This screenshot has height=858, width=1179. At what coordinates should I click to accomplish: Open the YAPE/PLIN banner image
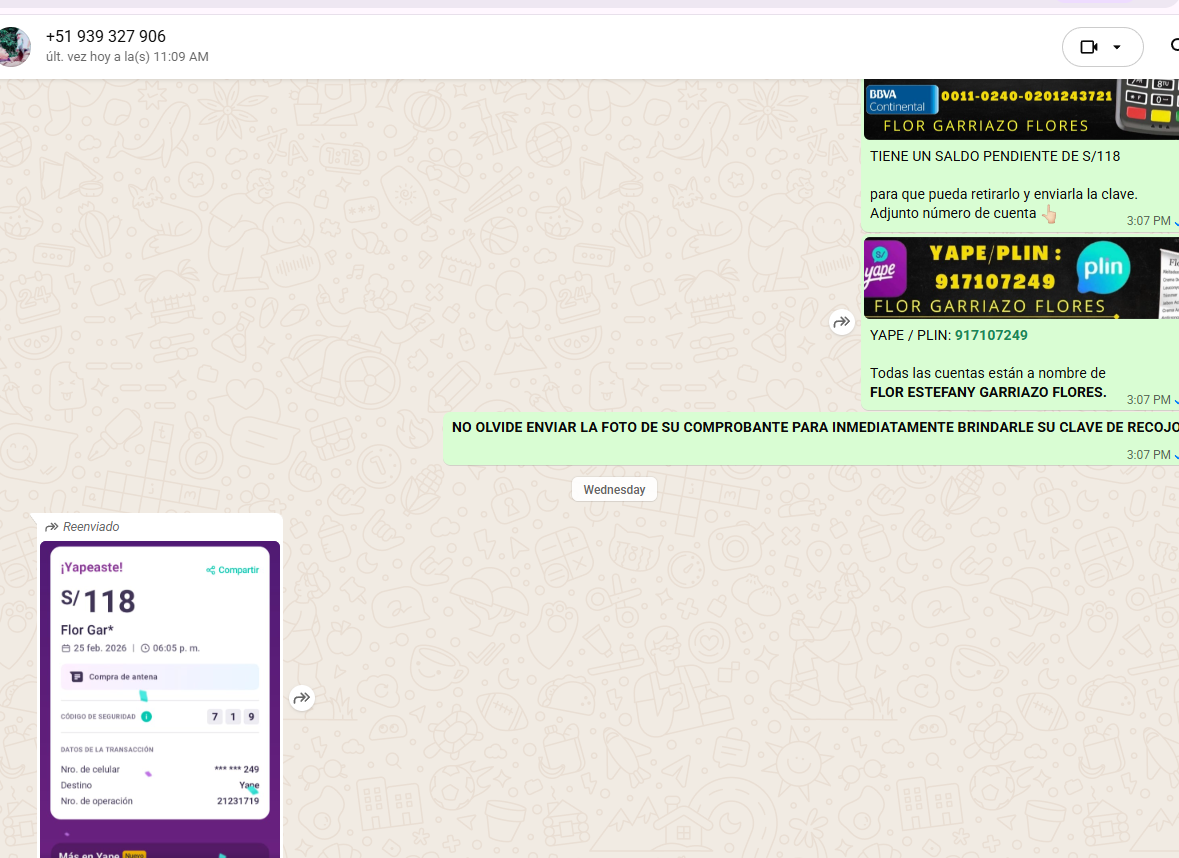point(1020,278)
